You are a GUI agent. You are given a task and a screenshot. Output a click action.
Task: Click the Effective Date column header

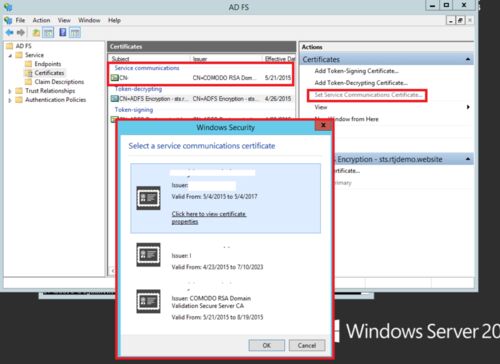point(279,59)
